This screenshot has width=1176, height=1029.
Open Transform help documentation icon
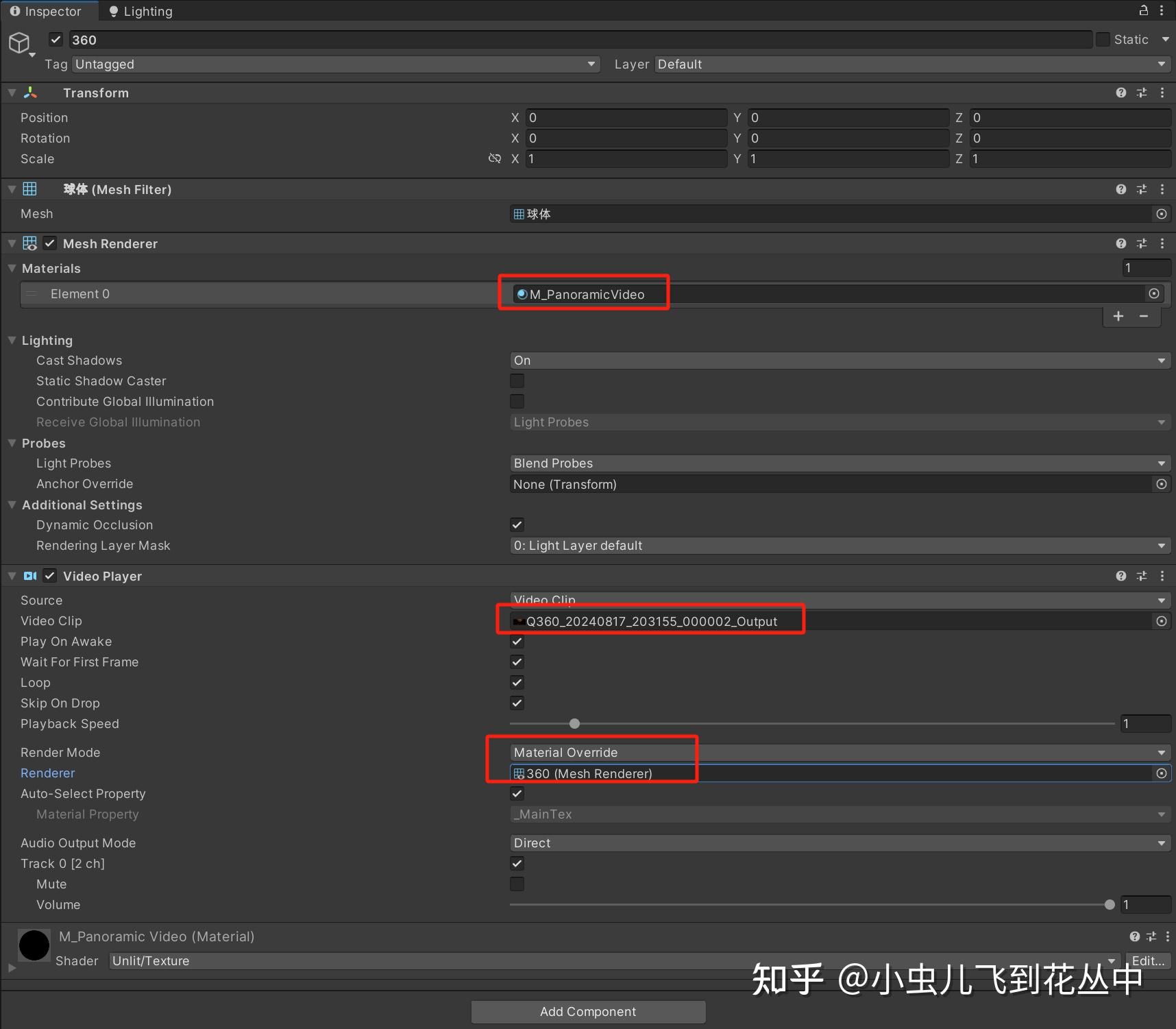click(1121, 93)
